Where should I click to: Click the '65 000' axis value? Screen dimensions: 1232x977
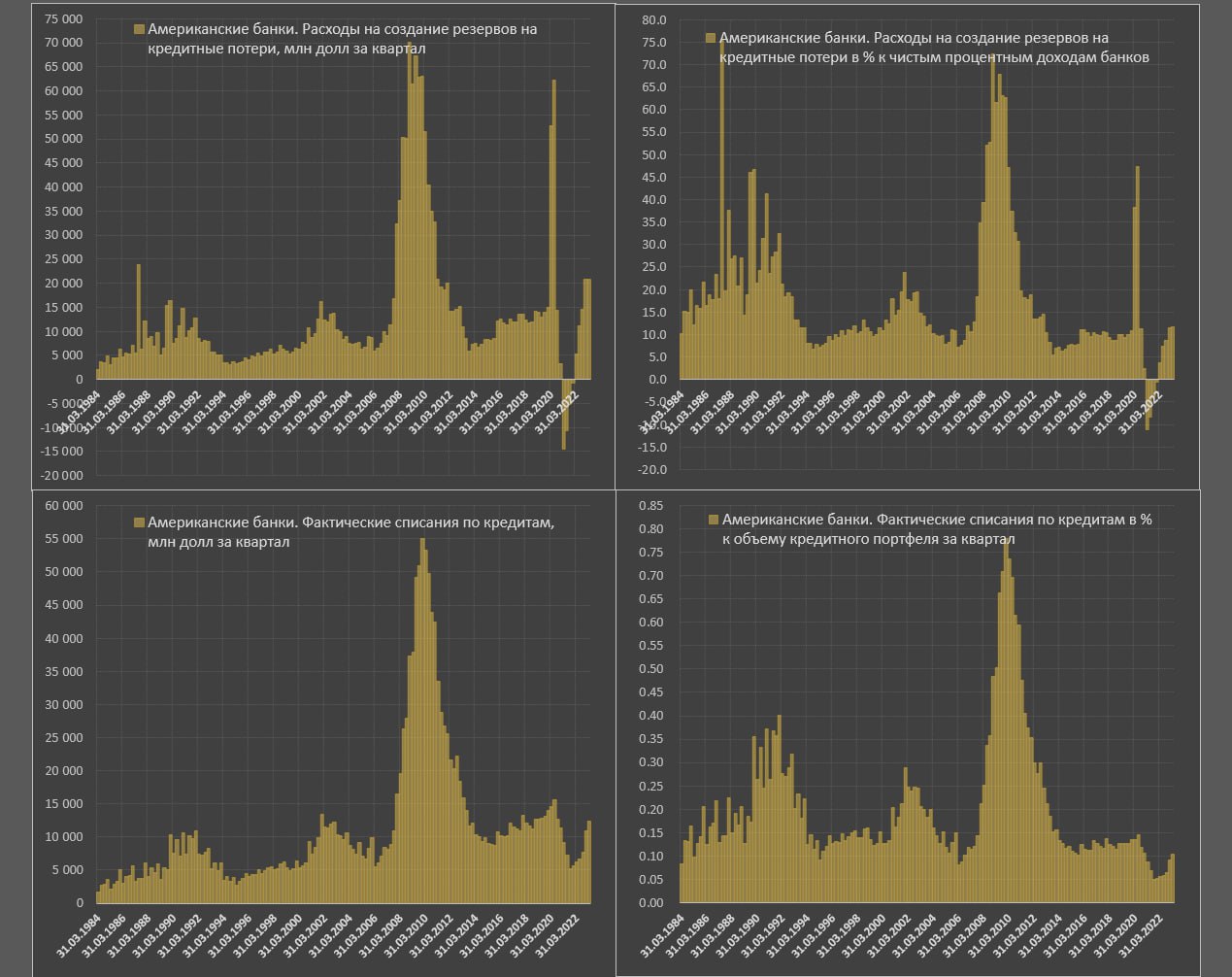click(63, 67)
